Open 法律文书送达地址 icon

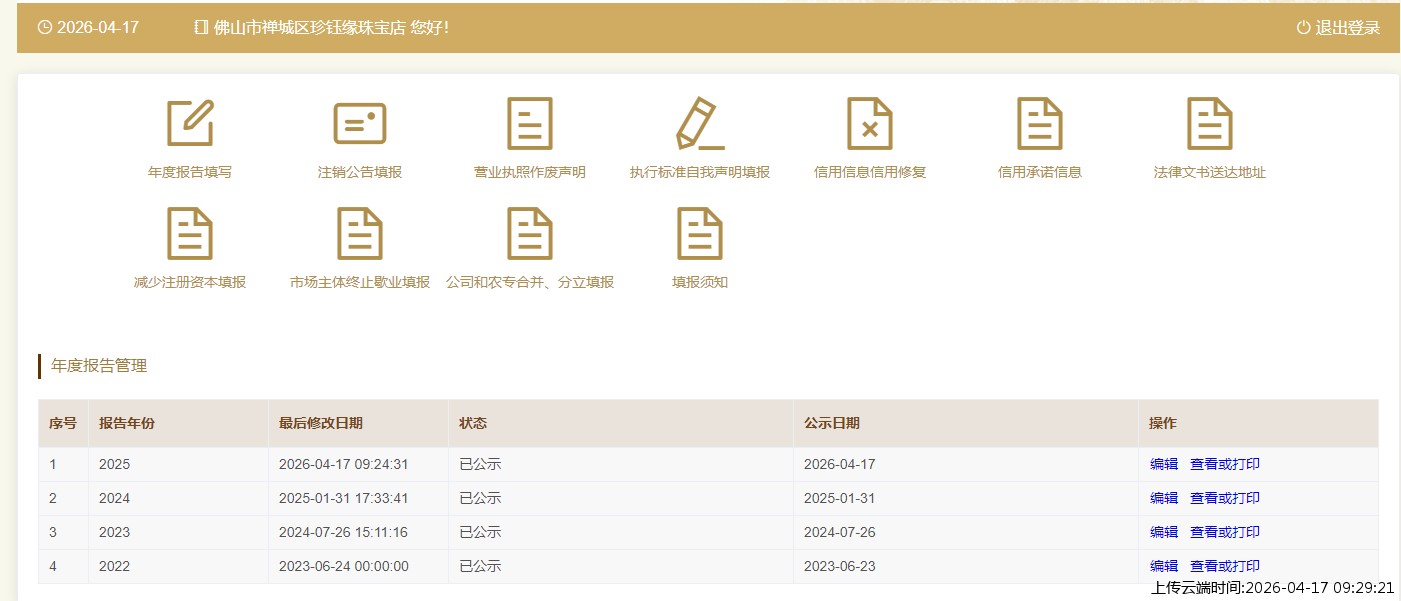coord(1210,124)
